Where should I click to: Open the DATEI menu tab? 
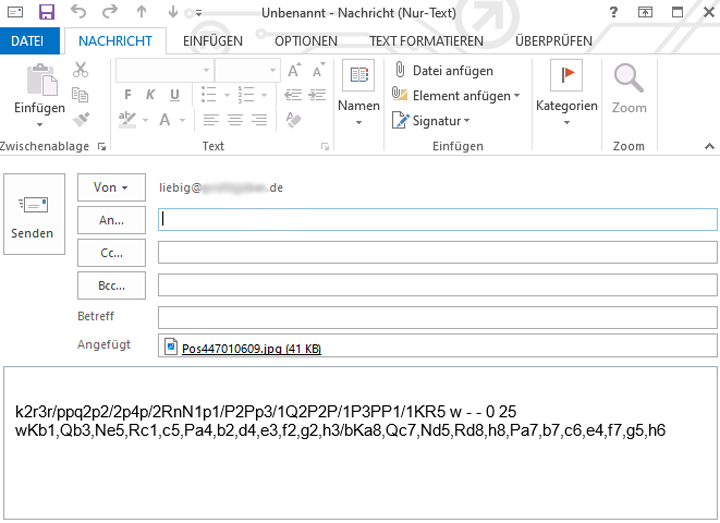[x=28, y=41]
